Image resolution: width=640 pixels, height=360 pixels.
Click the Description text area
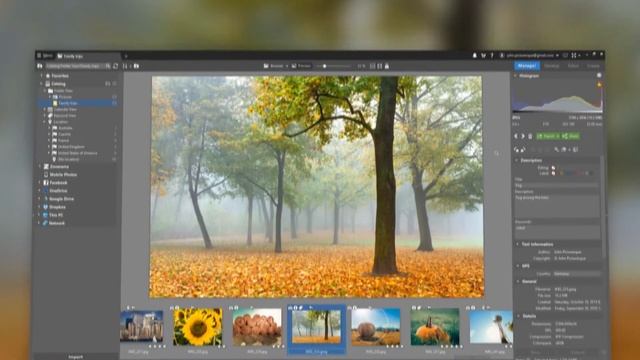[x=557, y=206]
